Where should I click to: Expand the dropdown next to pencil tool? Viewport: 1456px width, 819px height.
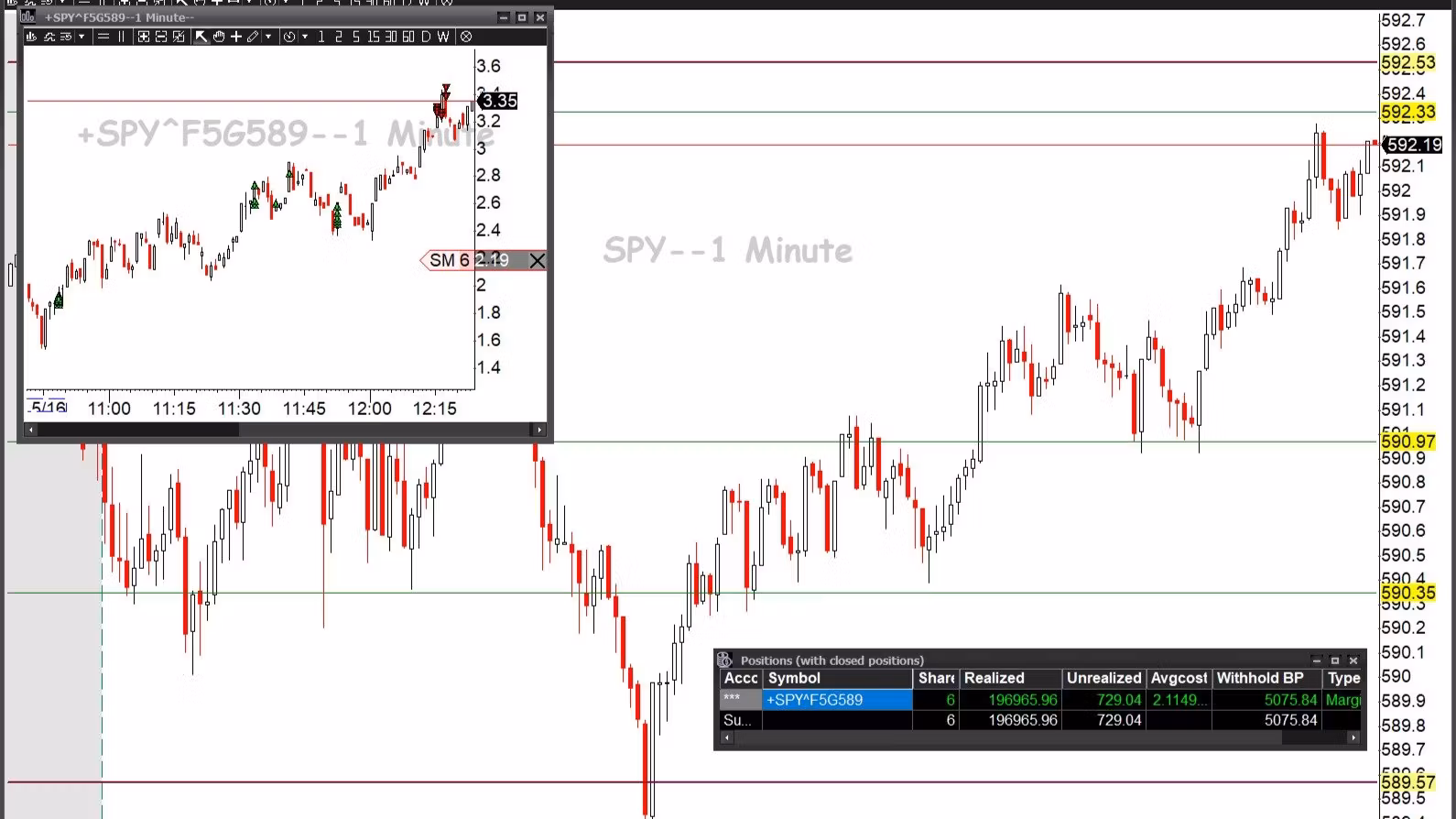point(268,37)
